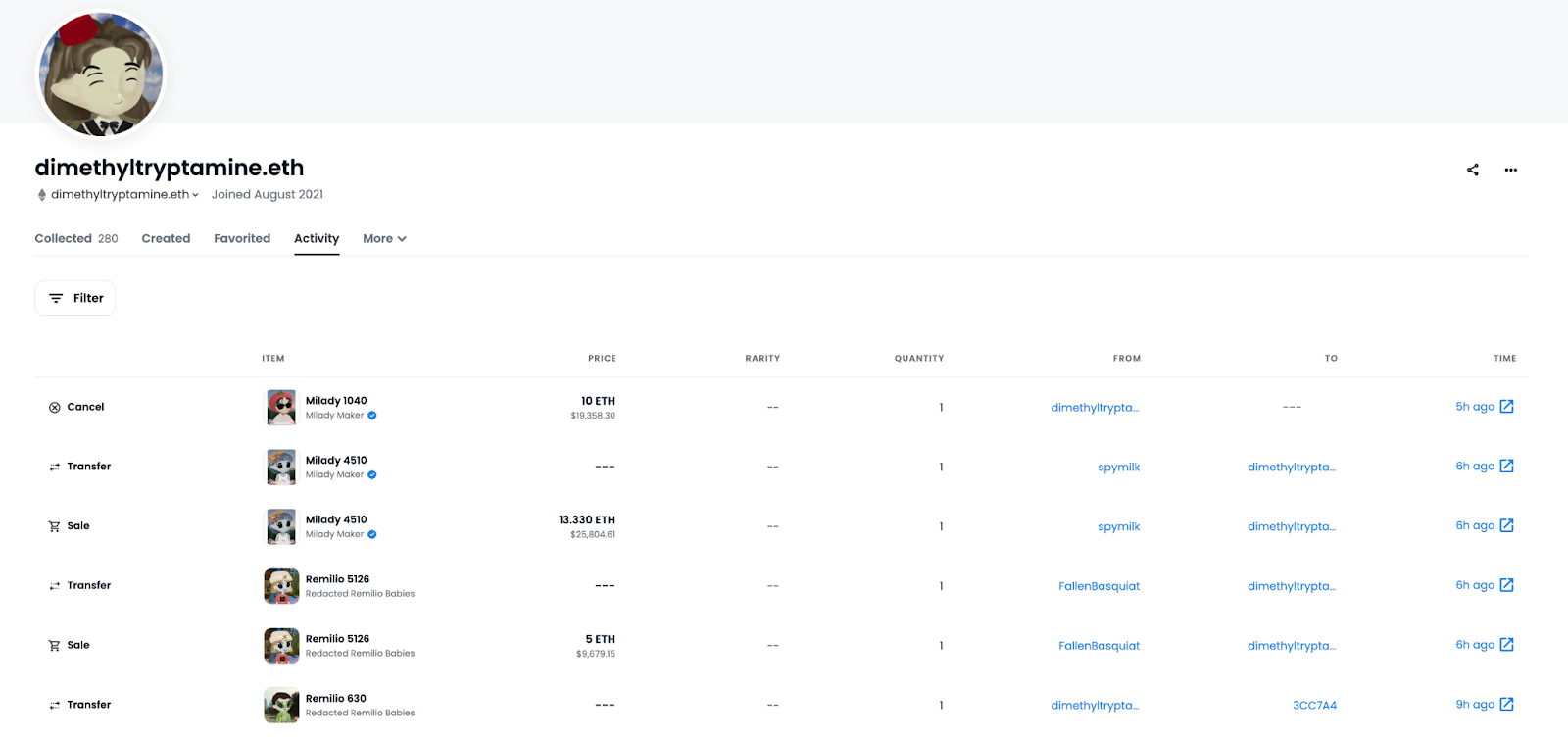Expand the More tab dropdown
This screenshot has height=739, width=1568.
pyautogui.click(x=384, y=238)
